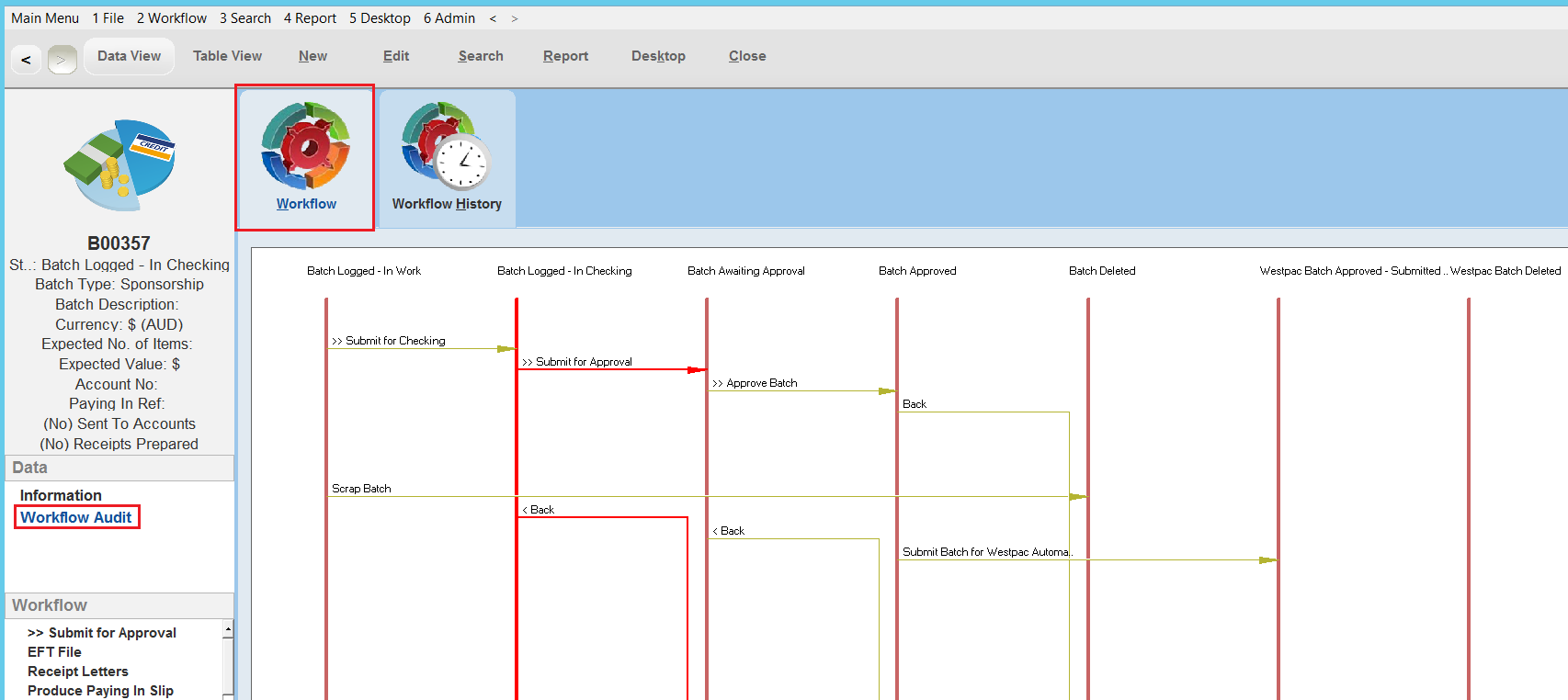Go back with the < navigation button
This screenshot has height=700, width=1568.
26,60
